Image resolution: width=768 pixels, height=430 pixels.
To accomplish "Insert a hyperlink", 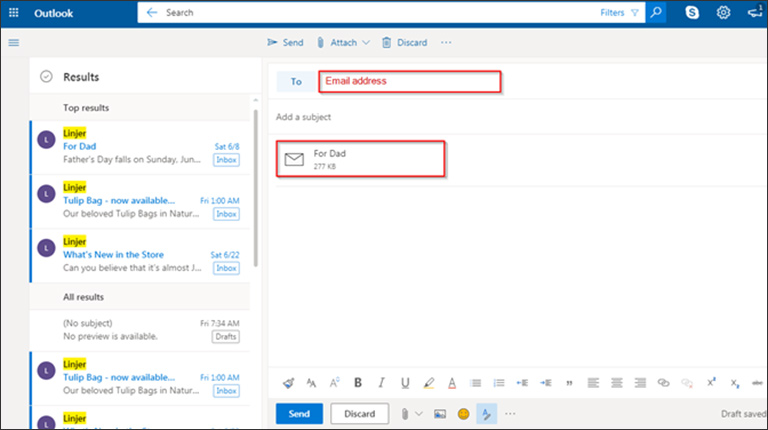I will pos(663,383).
